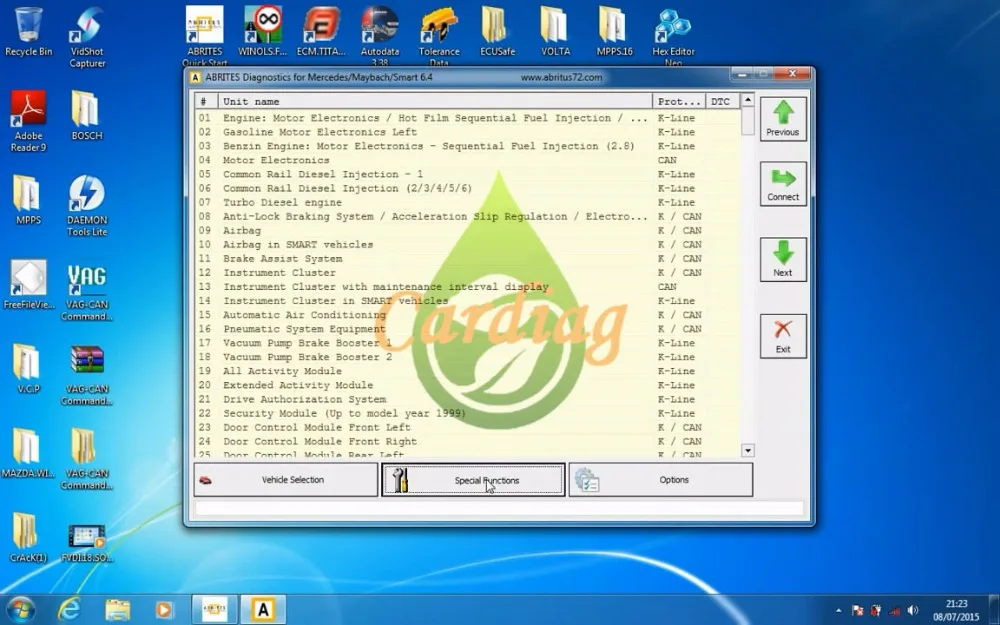The width and height of the screenshot is (1000, 625).
Task: Open Special Functions
Action: 473,480
